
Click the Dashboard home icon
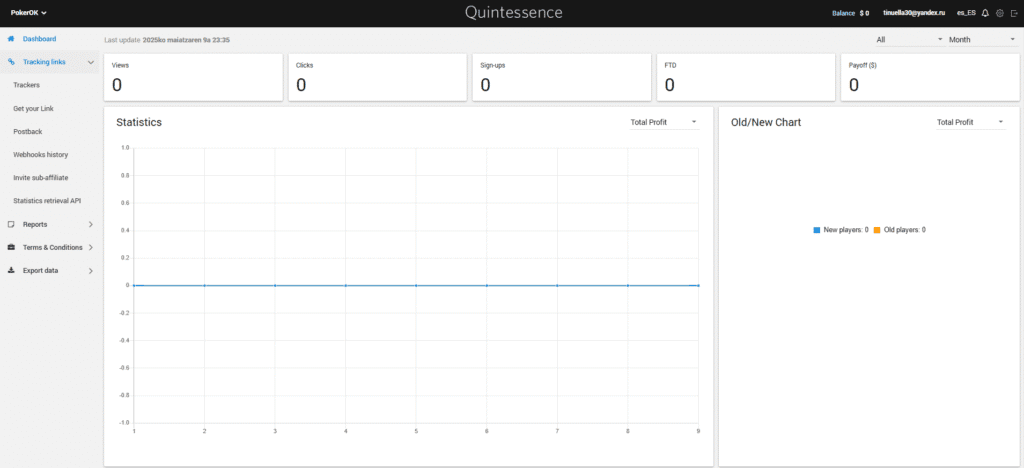point(11,39)
